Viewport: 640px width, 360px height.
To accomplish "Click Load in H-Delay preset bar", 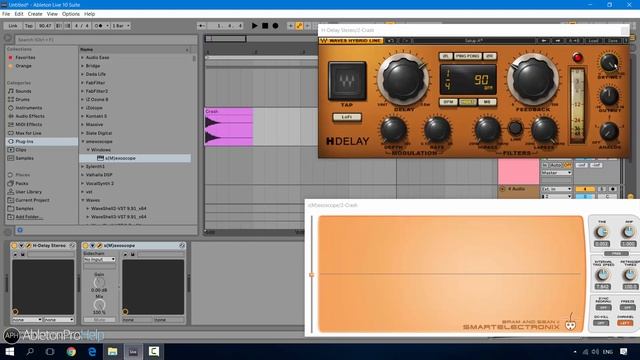I will coord(593,41).
